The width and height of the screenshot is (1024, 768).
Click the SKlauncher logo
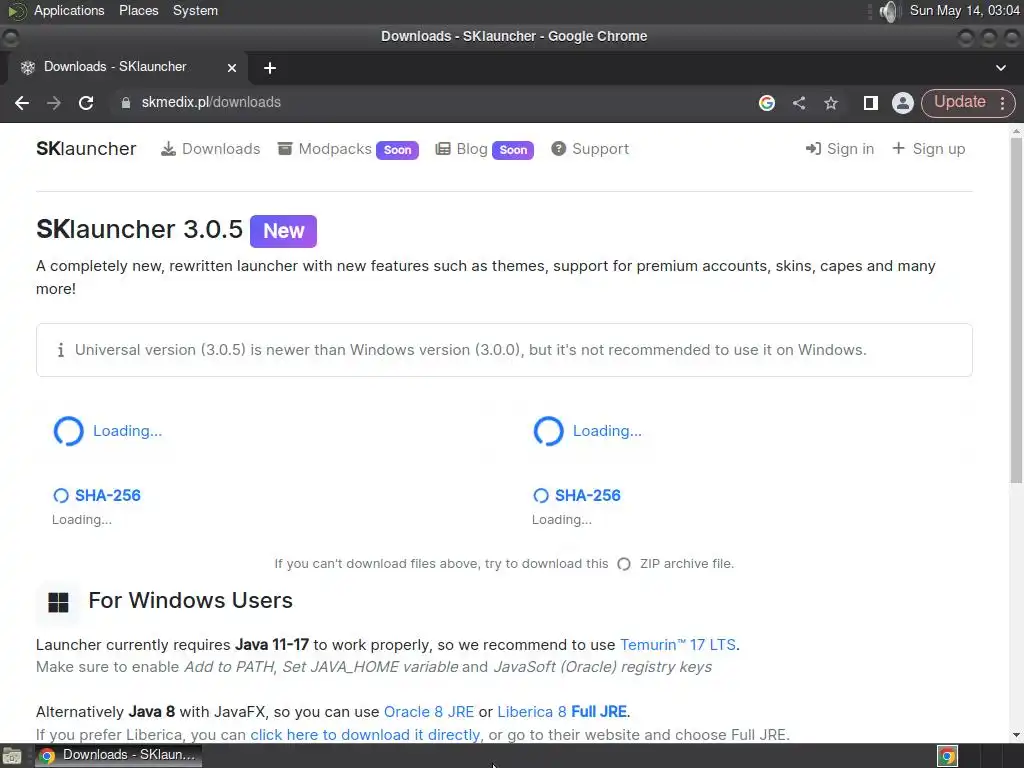(x=86, y=149)
